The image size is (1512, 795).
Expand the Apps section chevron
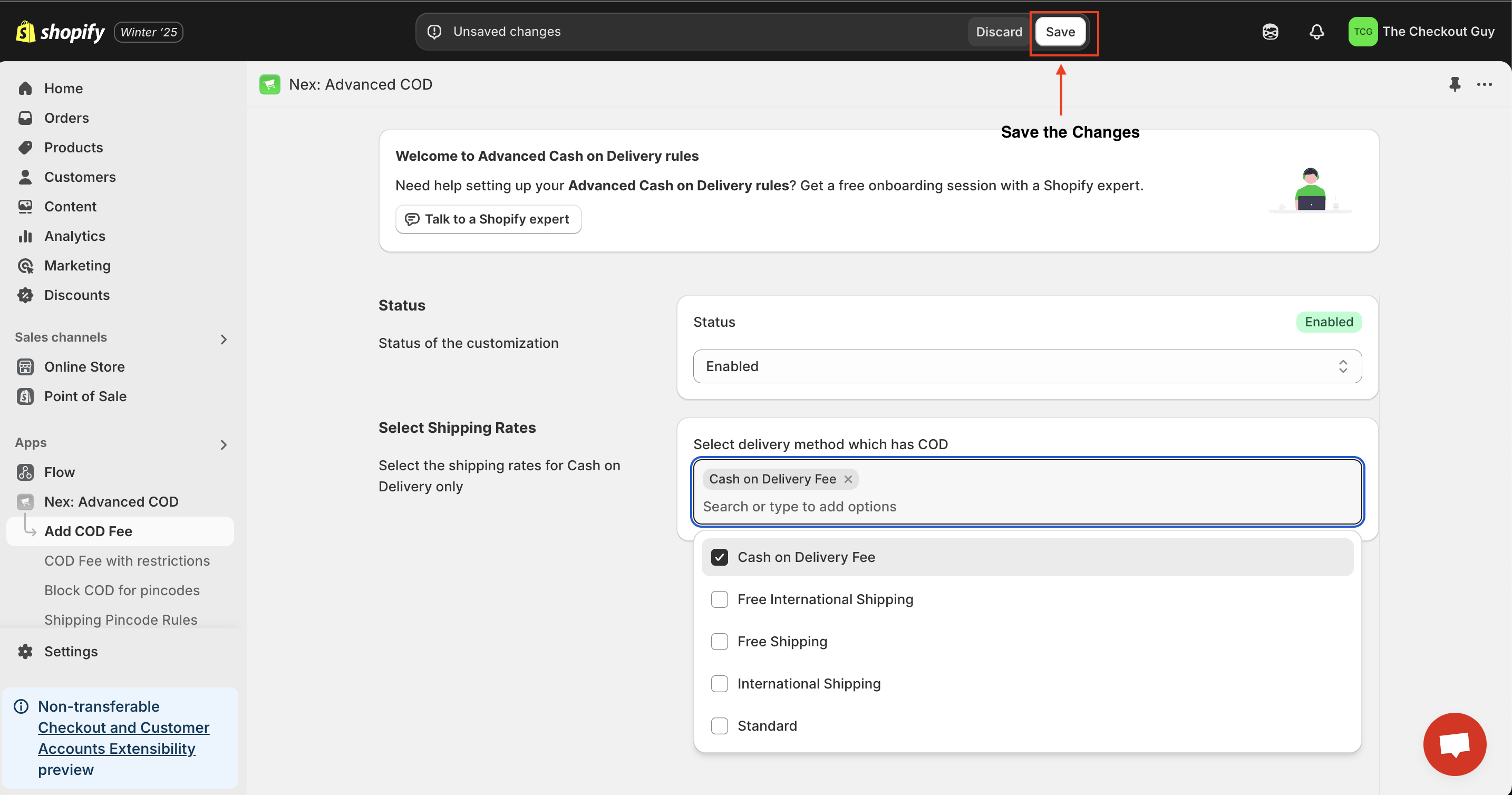point(224,444)
